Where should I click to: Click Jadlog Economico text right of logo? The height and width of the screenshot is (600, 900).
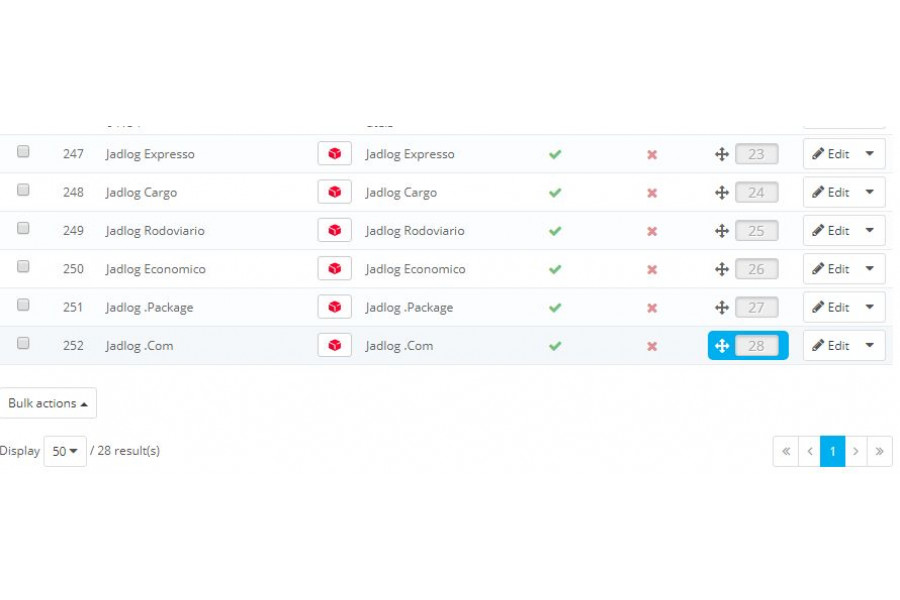click(x=416, y=269)
